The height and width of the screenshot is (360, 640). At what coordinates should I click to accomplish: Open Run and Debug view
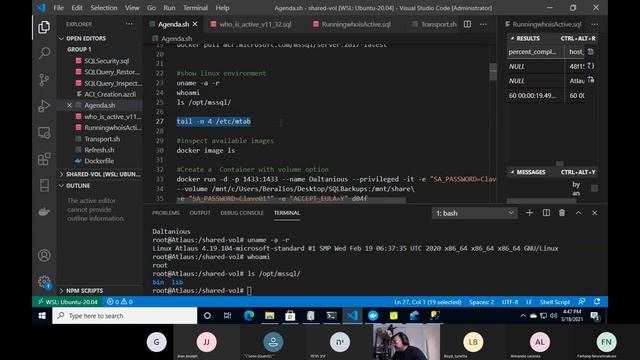[x=44, y=106]
